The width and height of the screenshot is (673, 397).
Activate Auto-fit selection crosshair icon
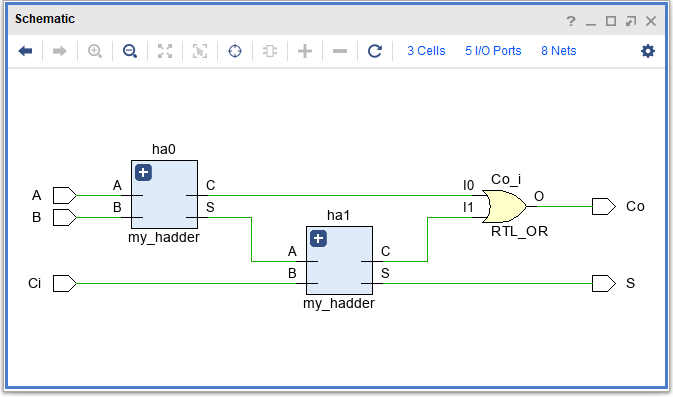point(235,51)
